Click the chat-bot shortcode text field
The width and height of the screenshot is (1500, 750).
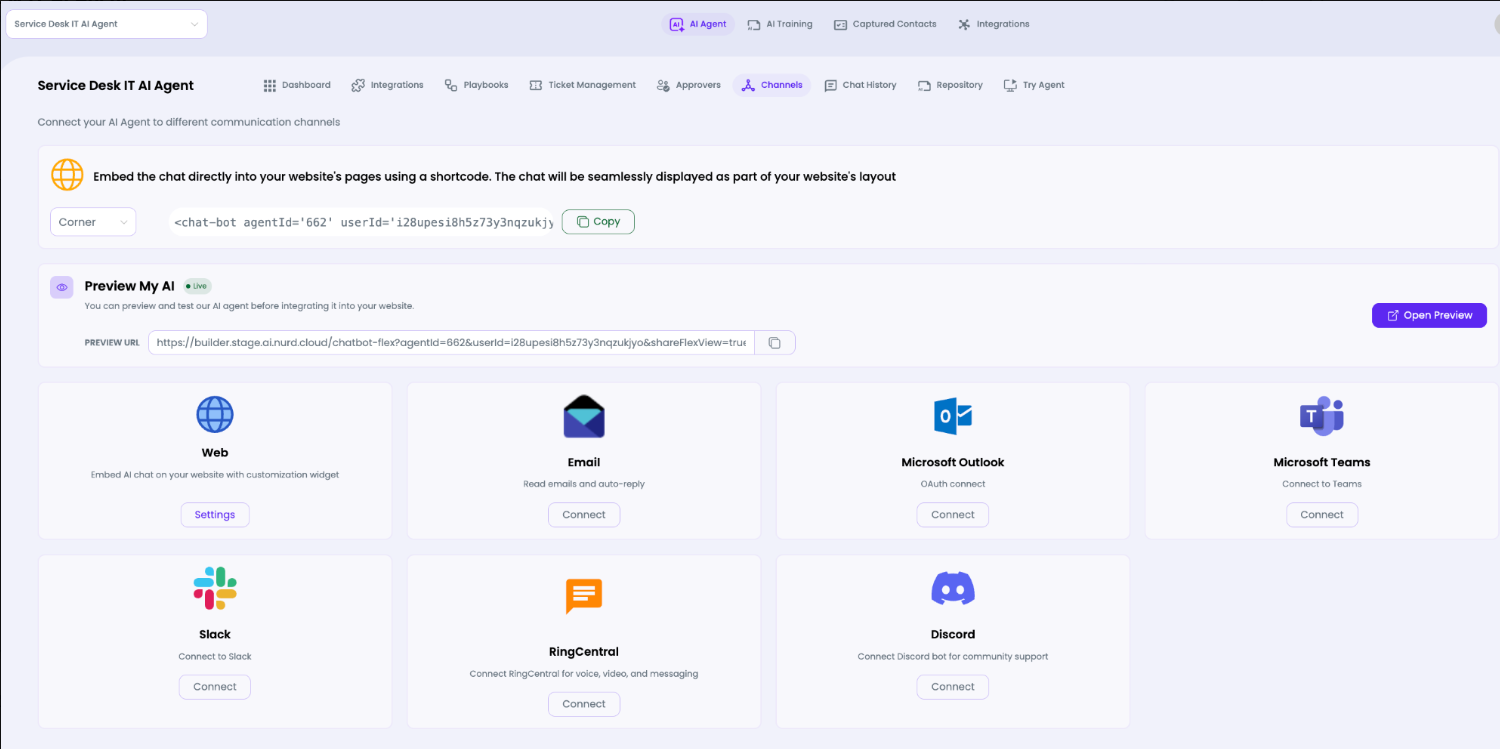pyautogui.click(x=362, y=222)
